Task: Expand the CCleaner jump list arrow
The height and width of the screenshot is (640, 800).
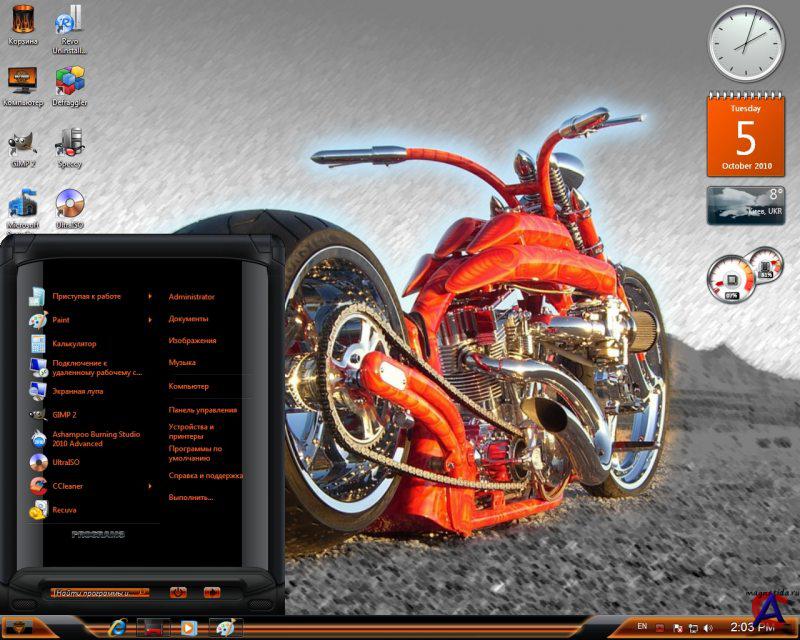Action: point(150,486)
